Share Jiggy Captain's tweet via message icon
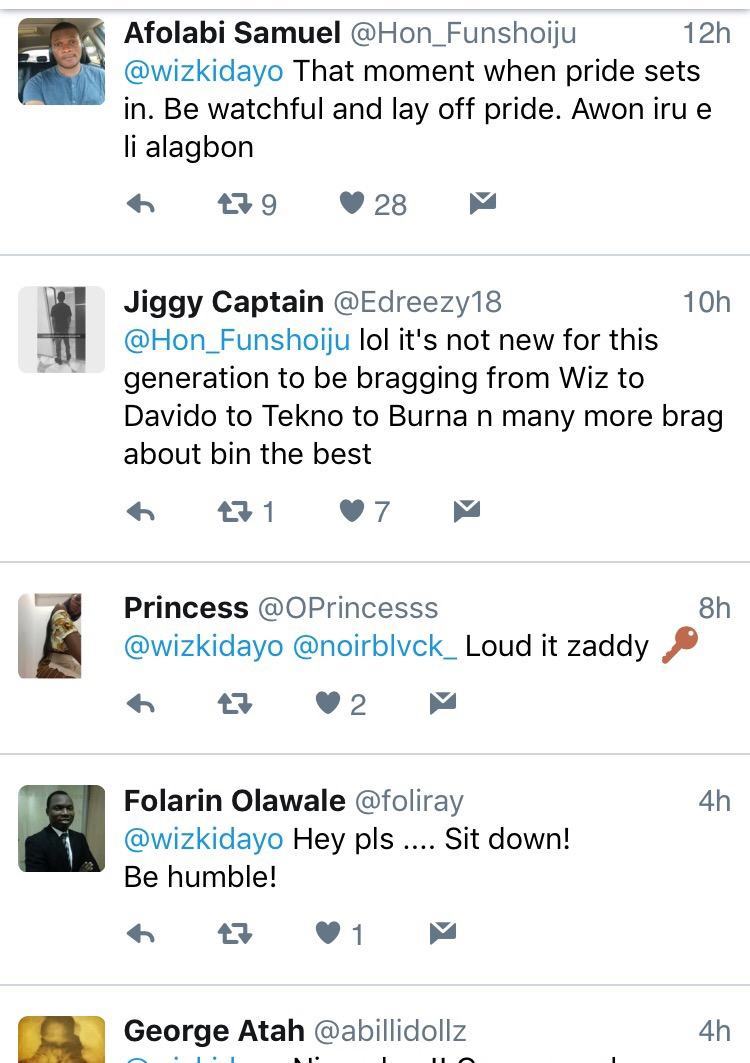Image resolution: width=750 pixels, height=1063 pixels. tap(466, 511)
